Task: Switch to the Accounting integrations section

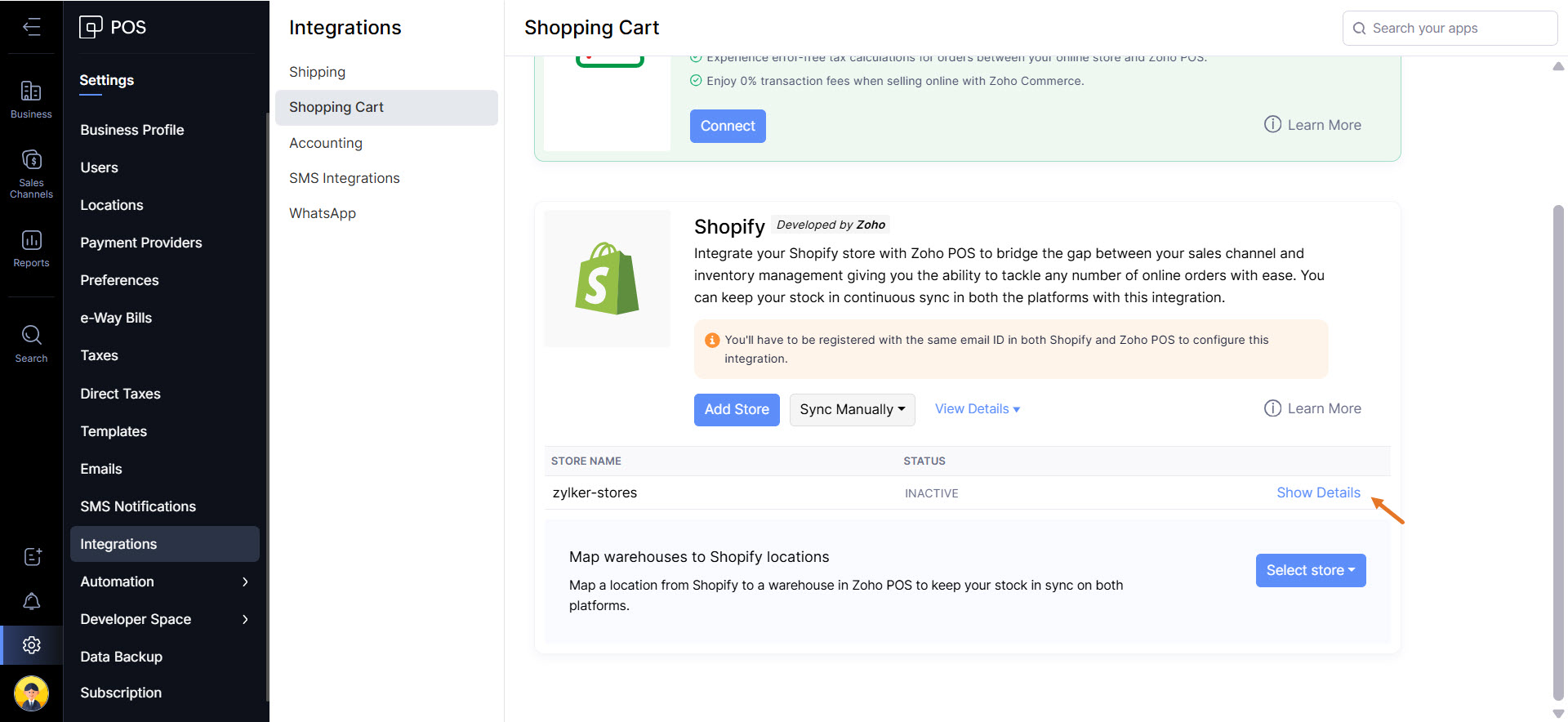Action: [326, 143]
